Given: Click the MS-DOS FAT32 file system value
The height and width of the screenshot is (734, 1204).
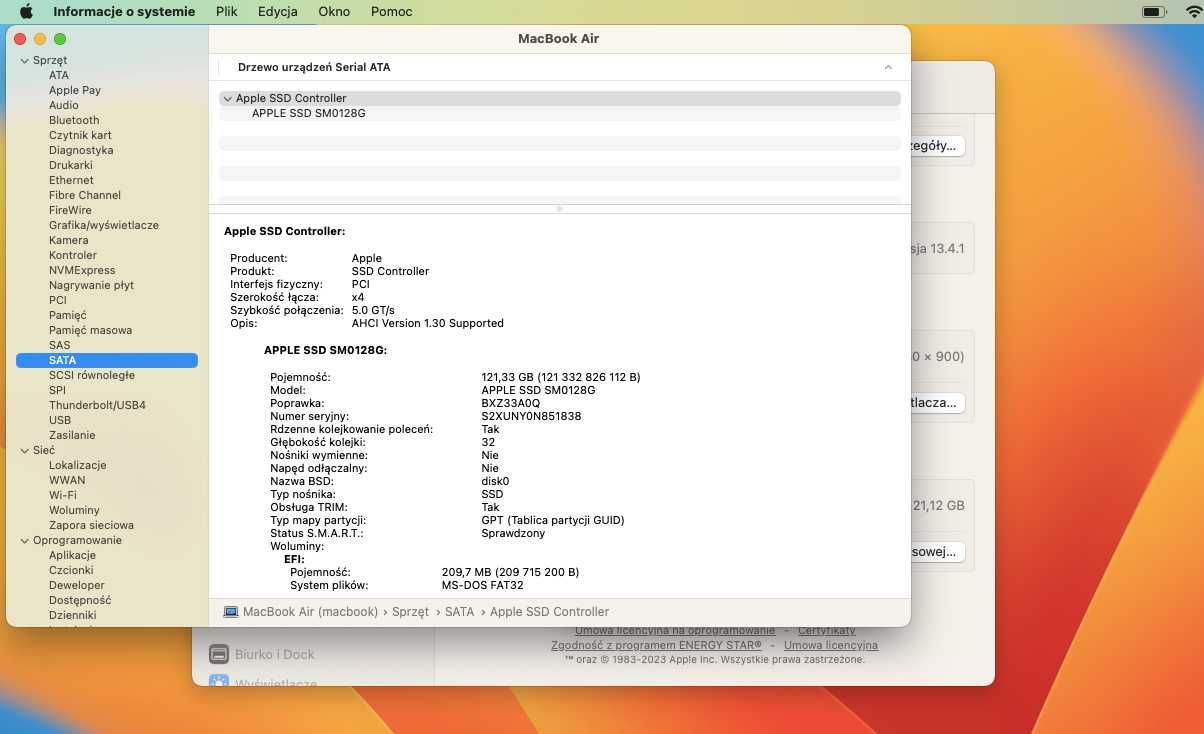Looking at the screenshot, I should (482, 585).
